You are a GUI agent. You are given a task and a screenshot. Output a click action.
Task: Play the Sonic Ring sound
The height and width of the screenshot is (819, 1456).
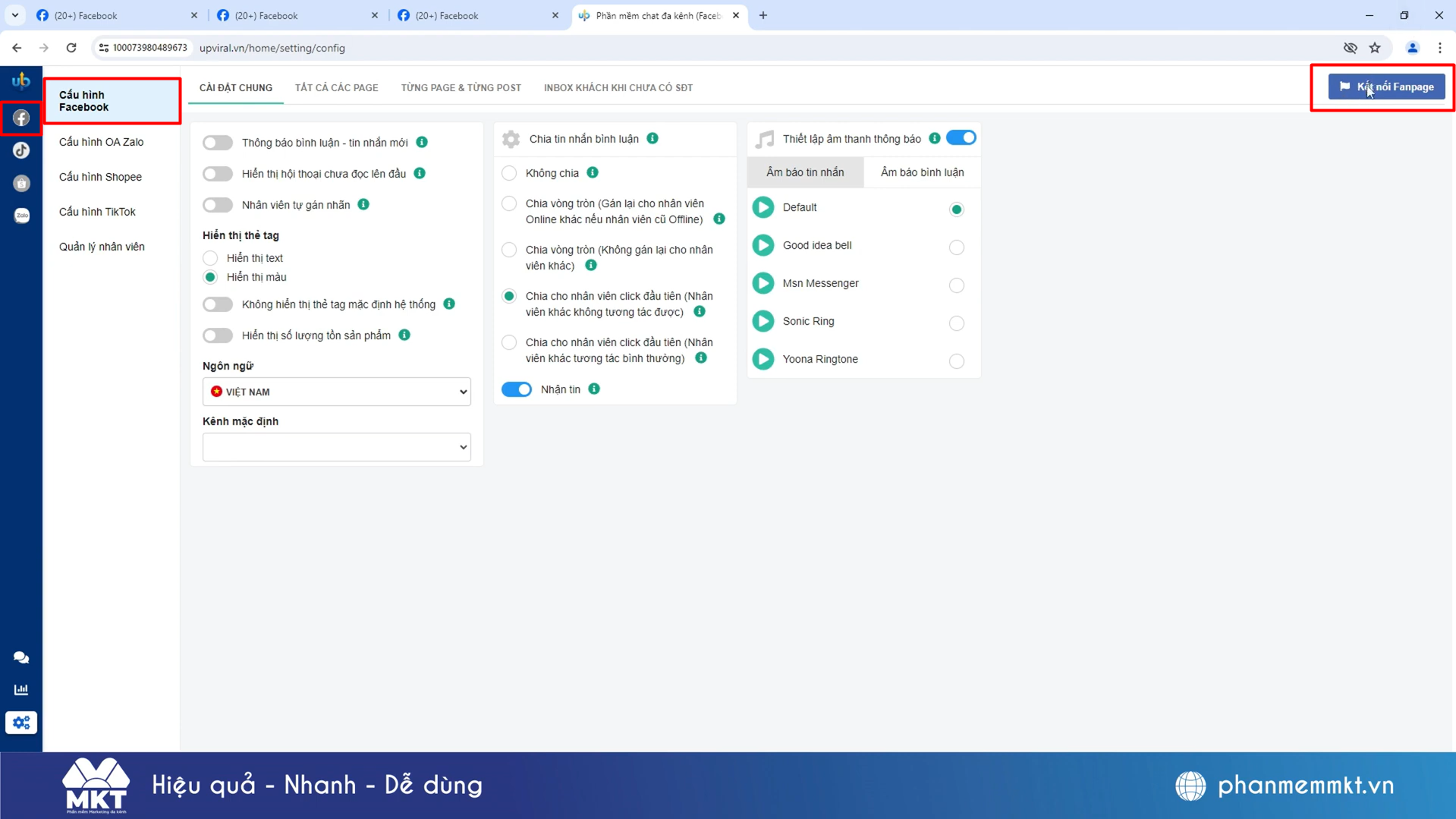(763, 321)
